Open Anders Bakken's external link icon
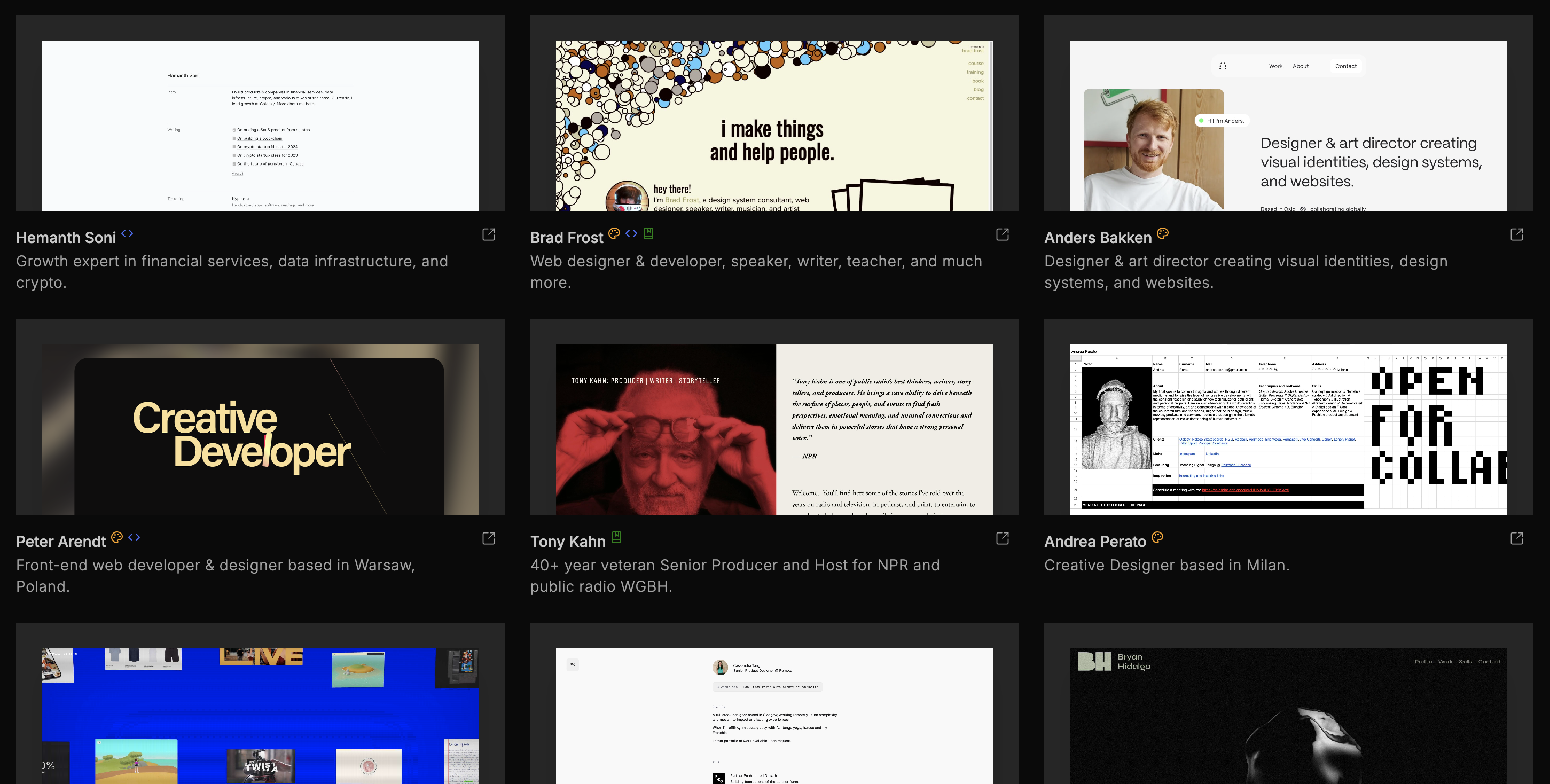 (x=1517, y=234)
